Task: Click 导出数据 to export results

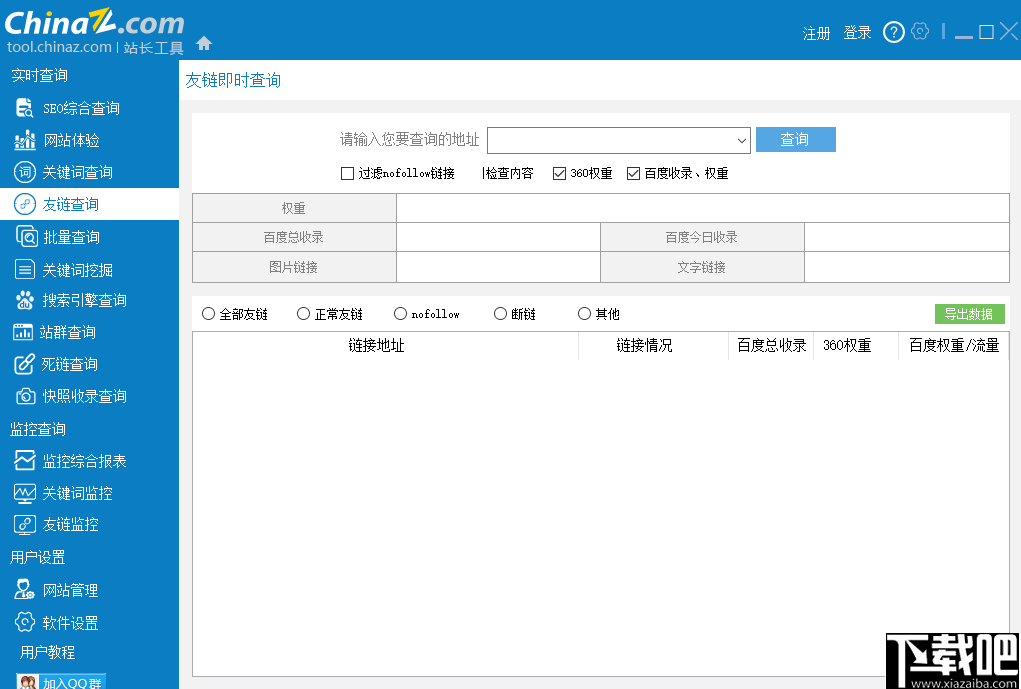Action: click(968, 313)
